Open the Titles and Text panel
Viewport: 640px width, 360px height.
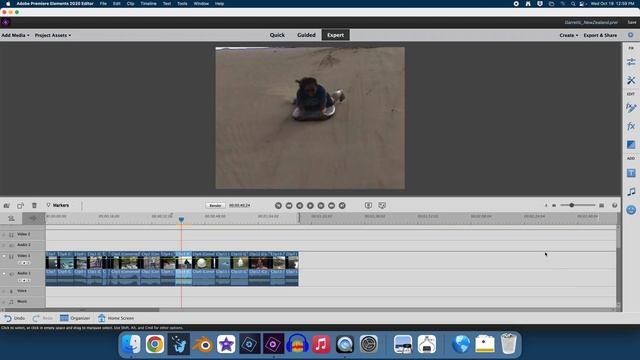click(x=631, y=173)
